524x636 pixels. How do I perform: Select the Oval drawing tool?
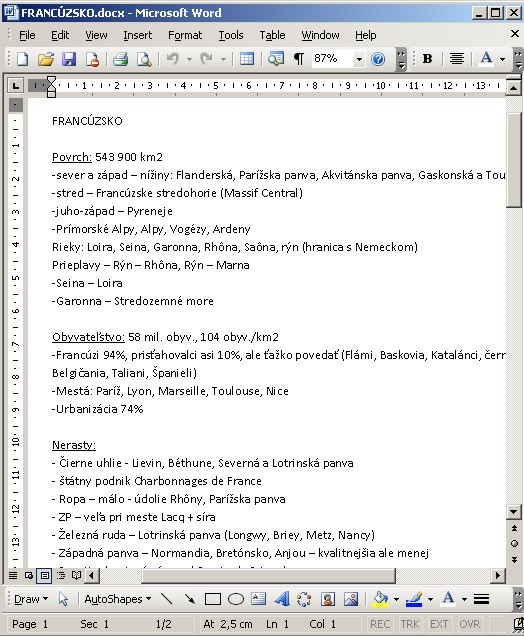coord(236,599)
